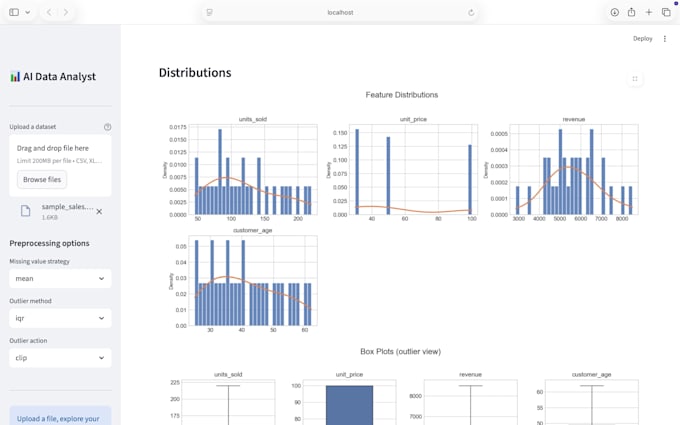Click the AI Data Analyst title

pyautogui.click(x=59, y=77)
